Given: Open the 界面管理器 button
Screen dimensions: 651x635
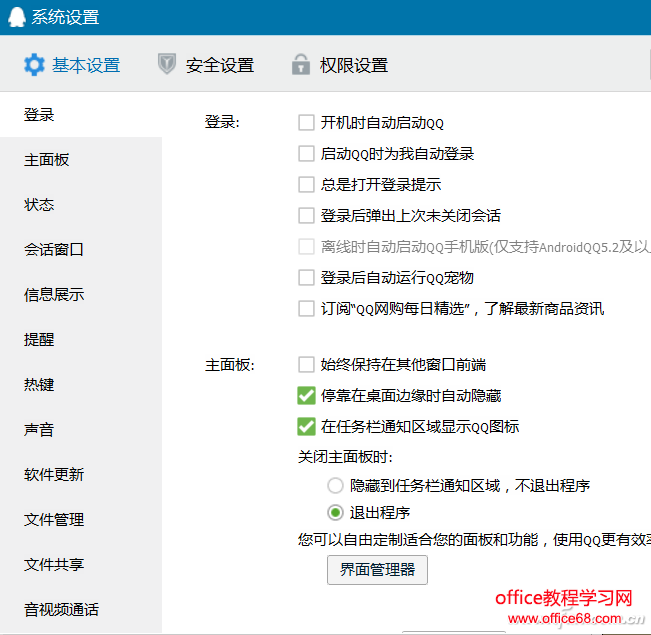Looking at the screenshot, I should point(377,570).
